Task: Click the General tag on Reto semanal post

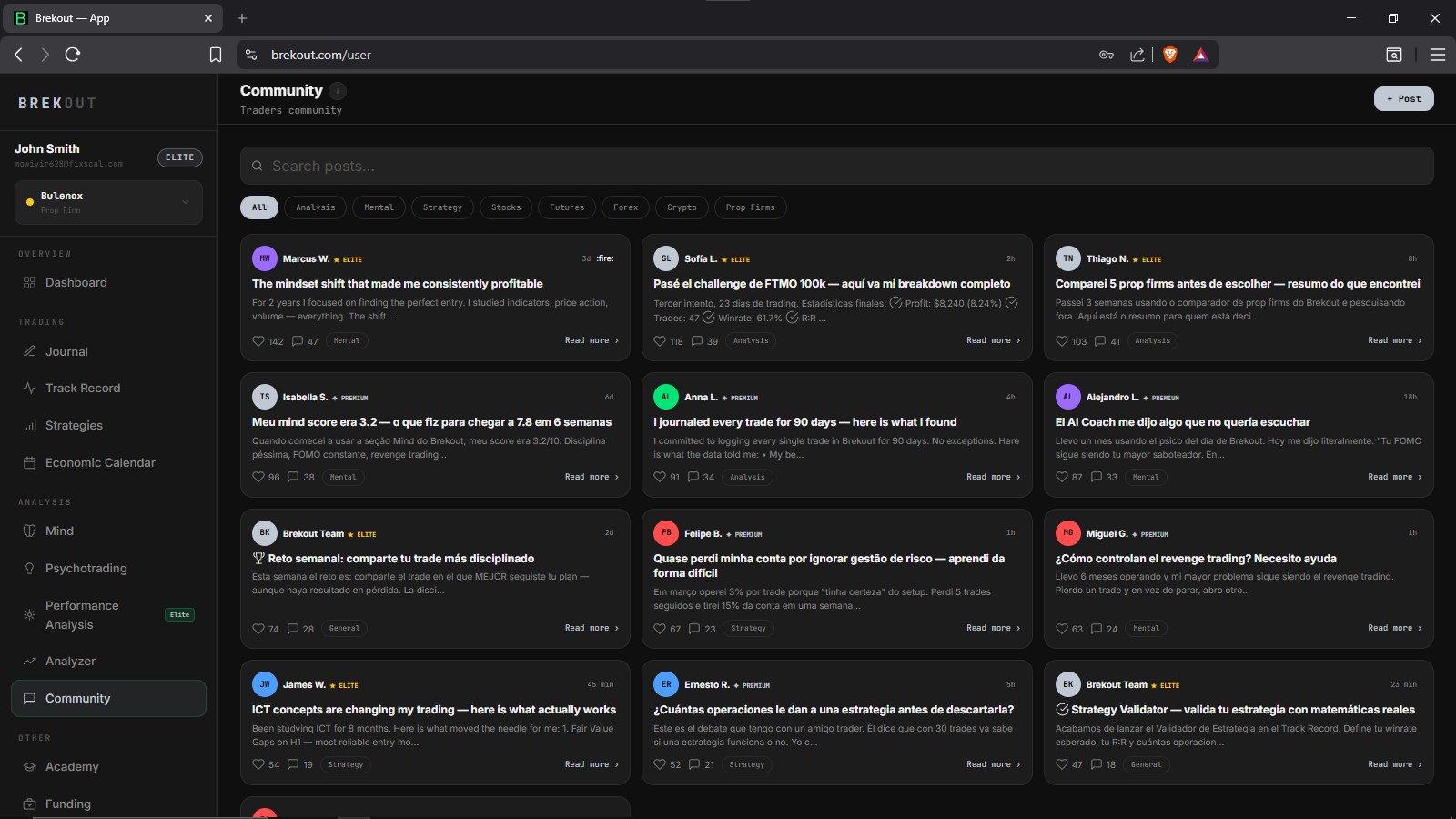Action: coord(344,628)
